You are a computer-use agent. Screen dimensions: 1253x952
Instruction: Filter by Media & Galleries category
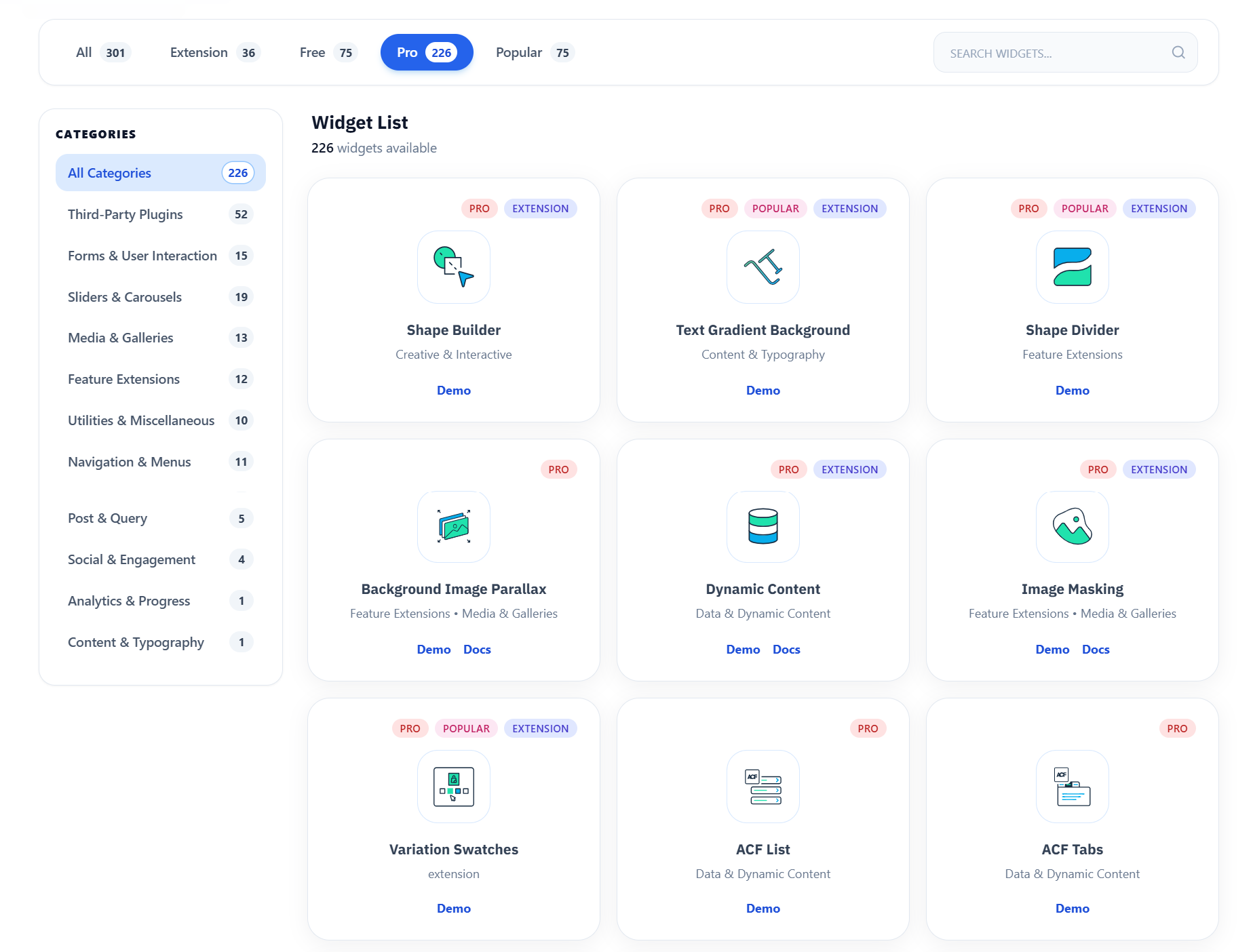pos(161,338)
